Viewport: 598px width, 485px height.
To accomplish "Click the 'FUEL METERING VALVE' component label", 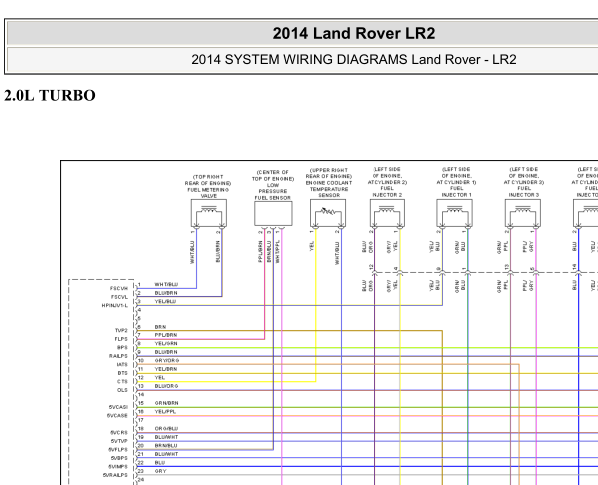I will coord(209,193).
